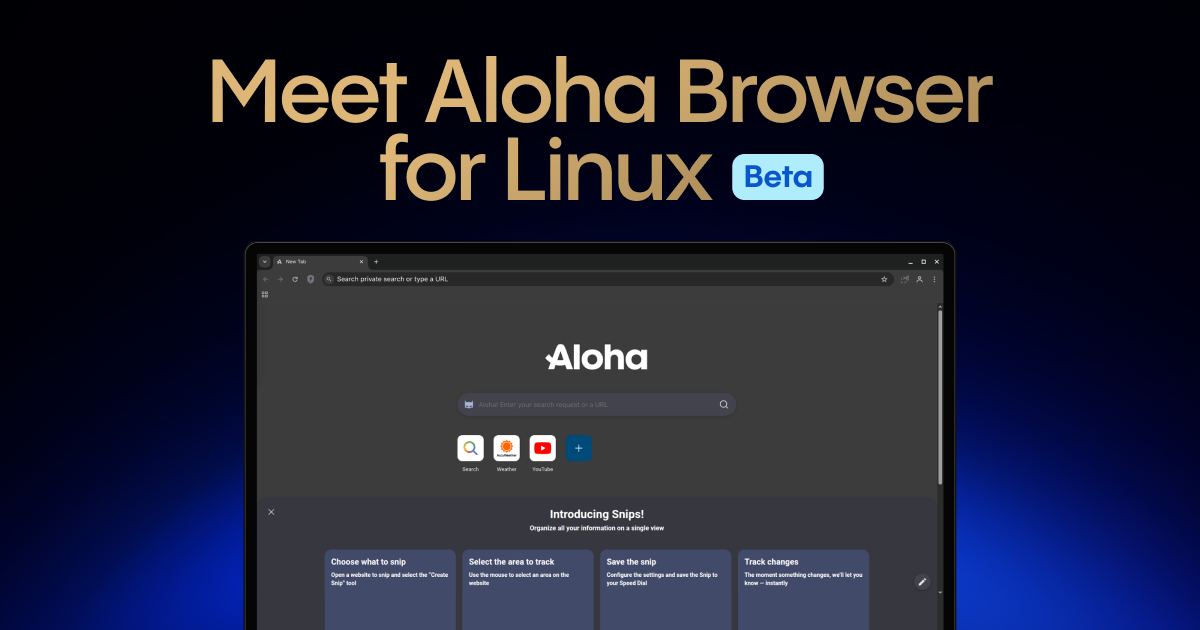This screenshot has height=630, width=1200.
Task: Click the Choose what to snip card
Action: click(x=390, y=589)
